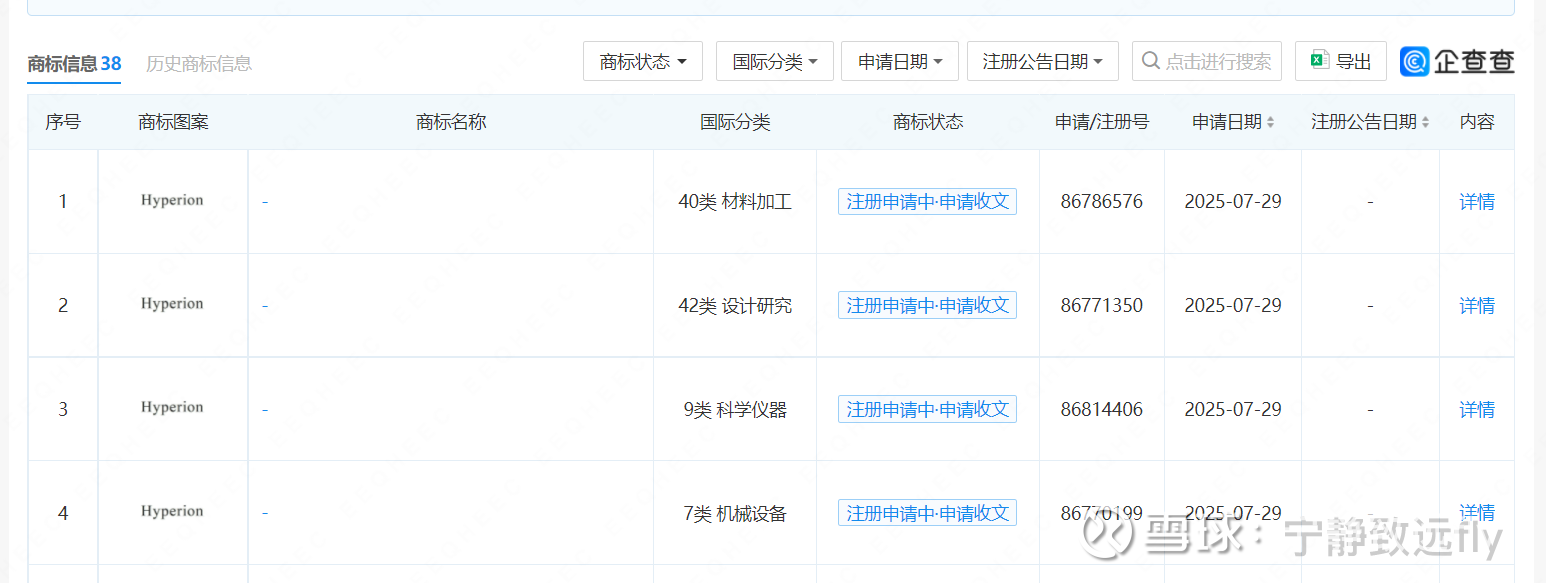Open the 申请日期 filter dropdown

(x=900, y=61)
